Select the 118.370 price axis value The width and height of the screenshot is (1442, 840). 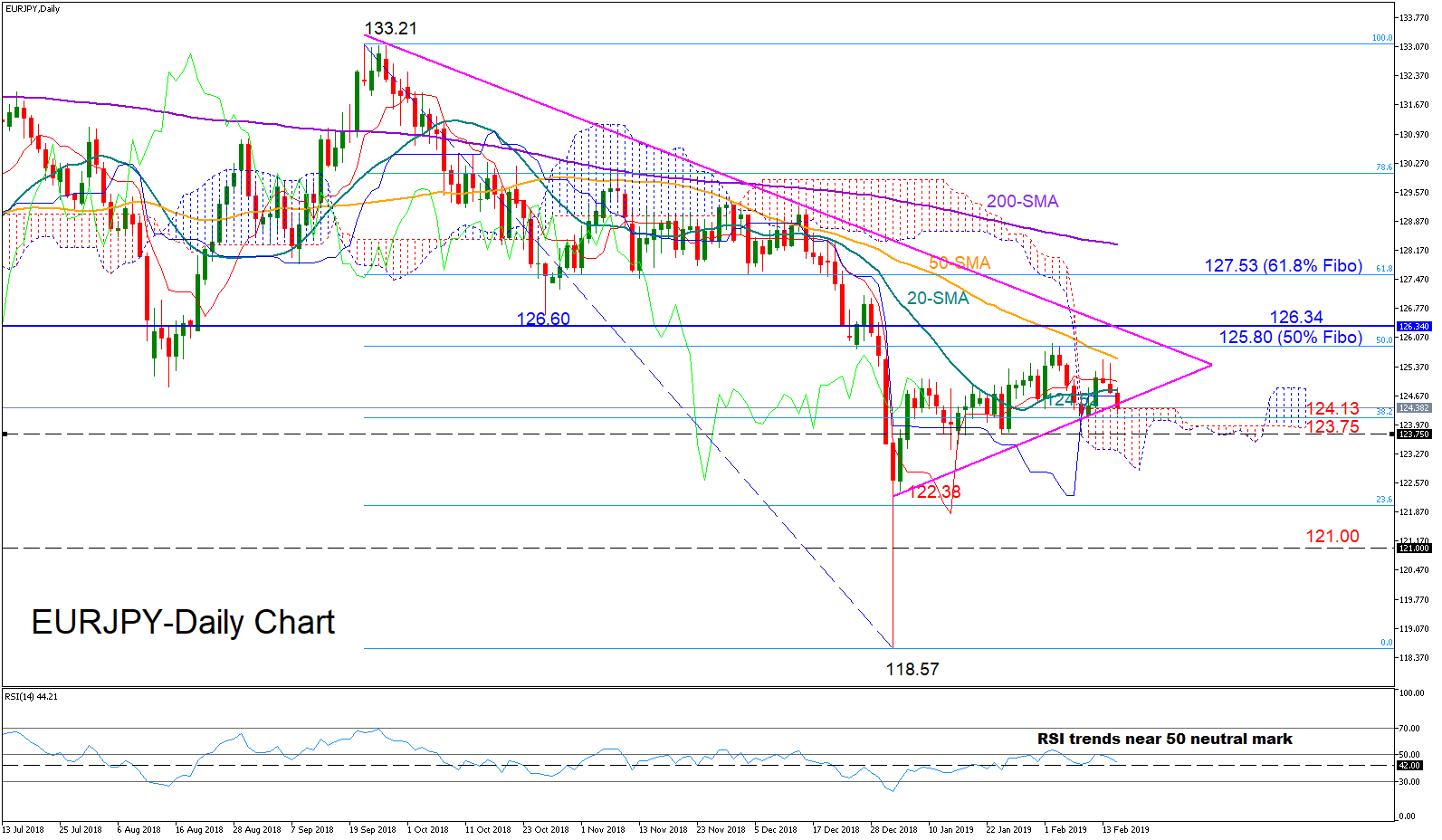pos(1414,657)
